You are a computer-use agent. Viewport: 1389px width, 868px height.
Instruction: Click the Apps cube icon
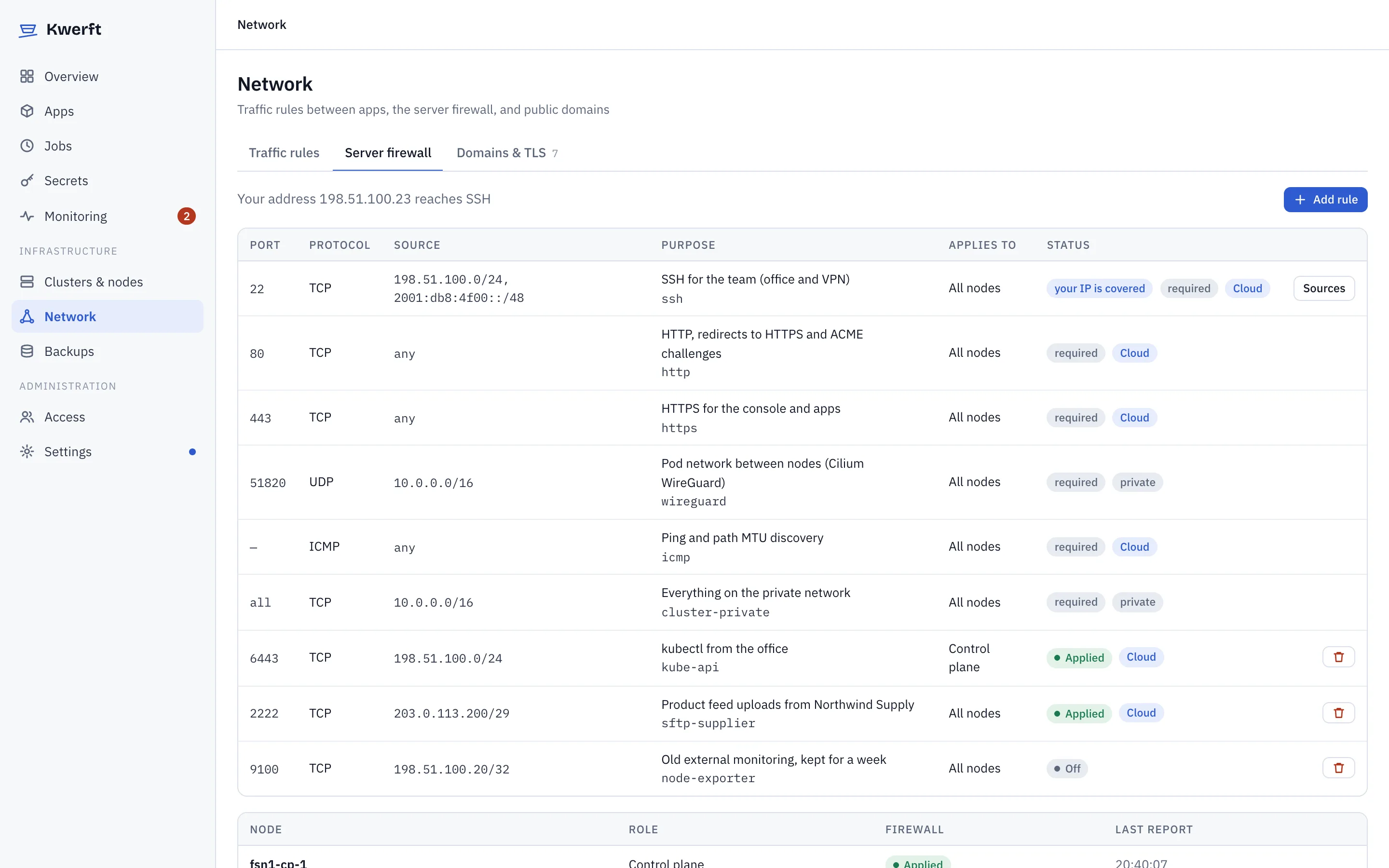[x=27, y=111]
